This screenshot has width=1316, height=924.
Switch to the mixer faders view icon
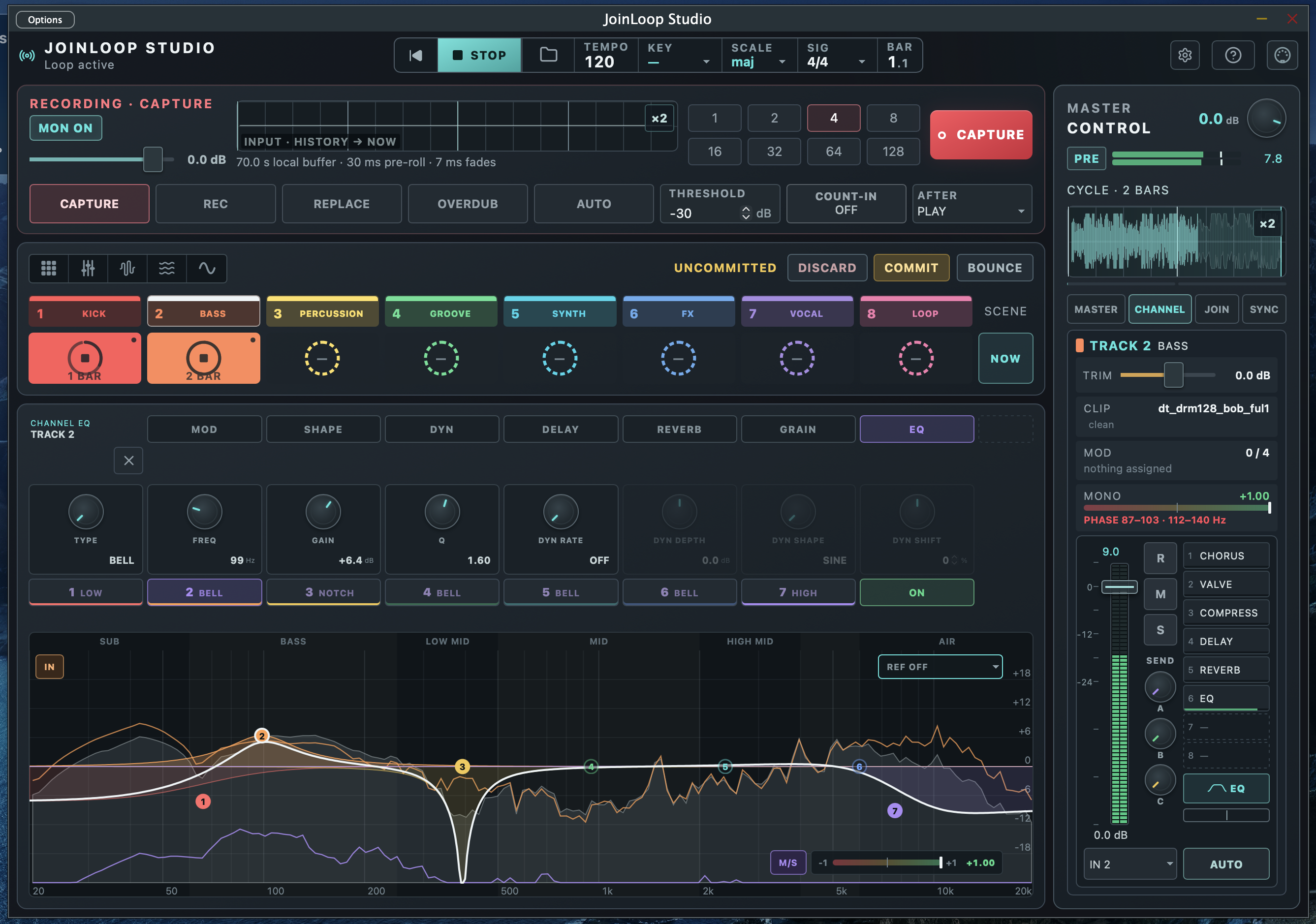[x=88, y=268]
